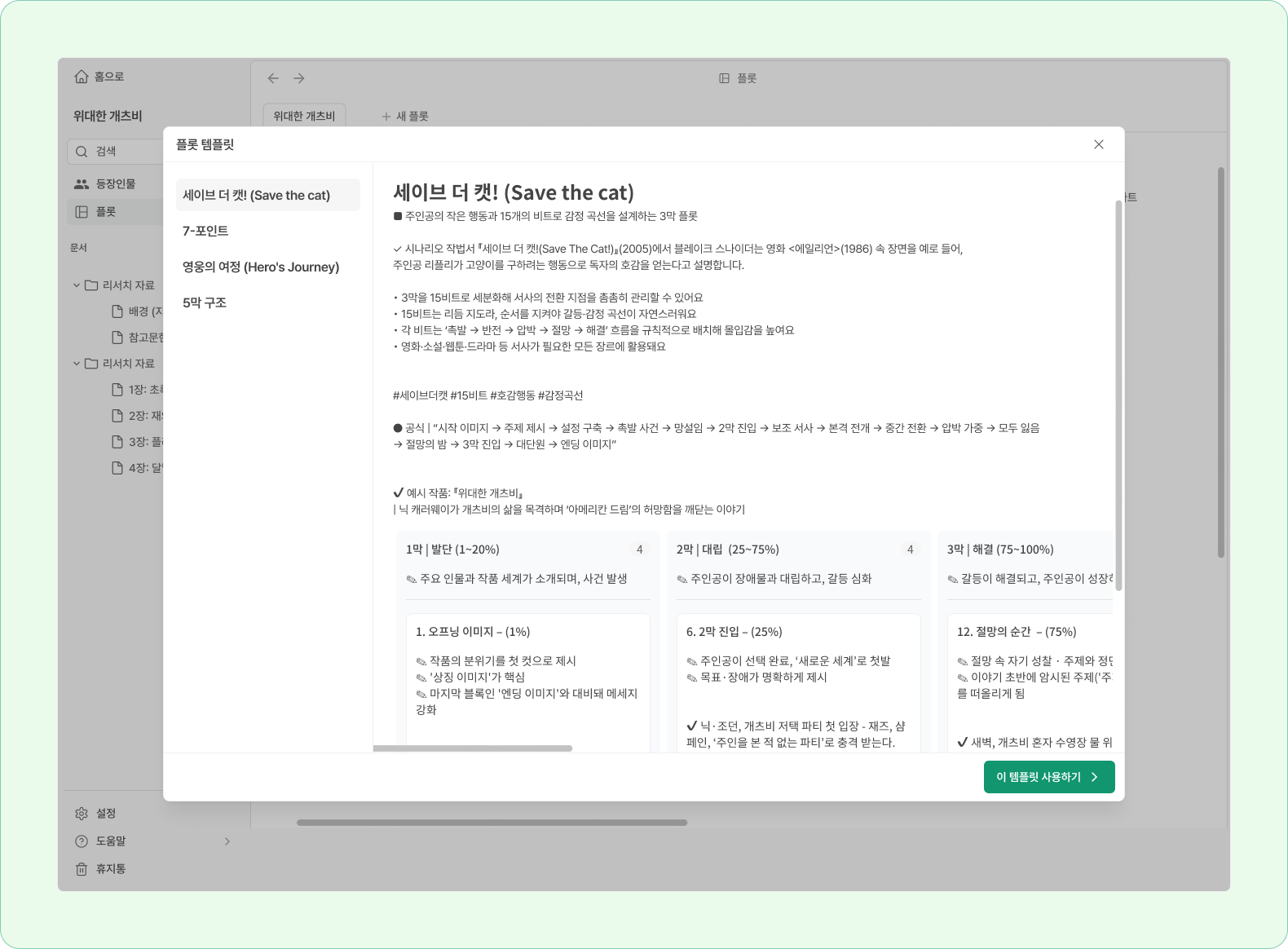Open the 1장 document file icon

[x=117, y=390]
